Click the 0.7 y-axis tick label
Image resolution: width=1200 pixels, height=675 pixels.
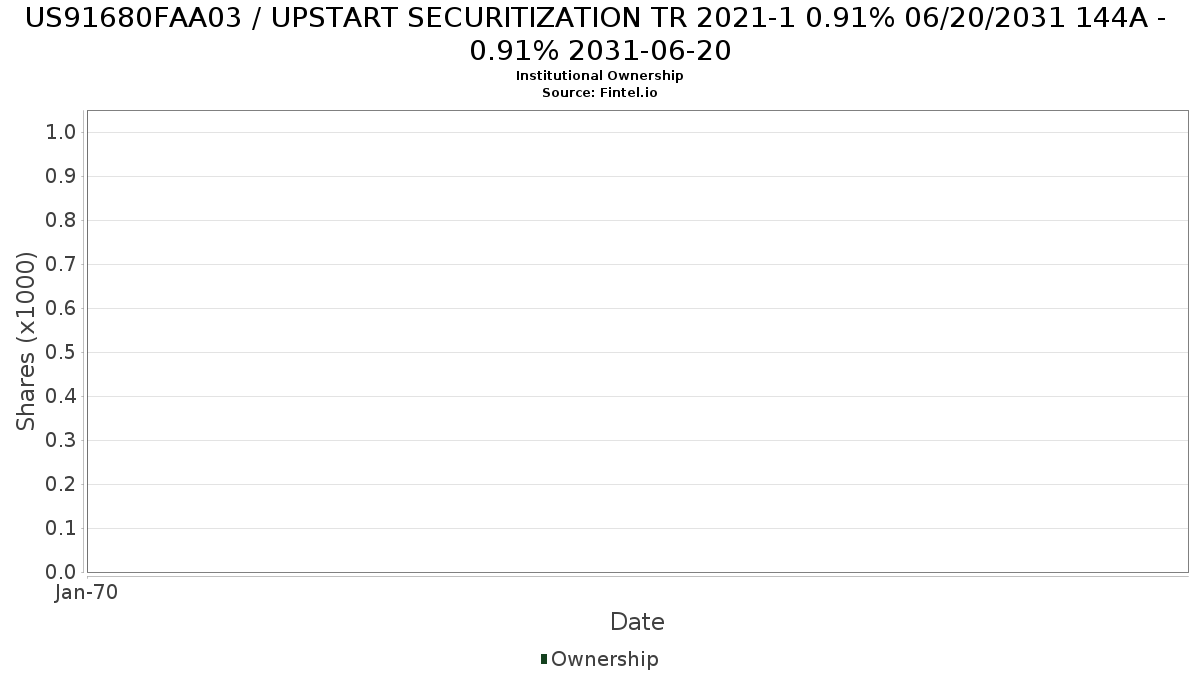[x=61, y=265]
